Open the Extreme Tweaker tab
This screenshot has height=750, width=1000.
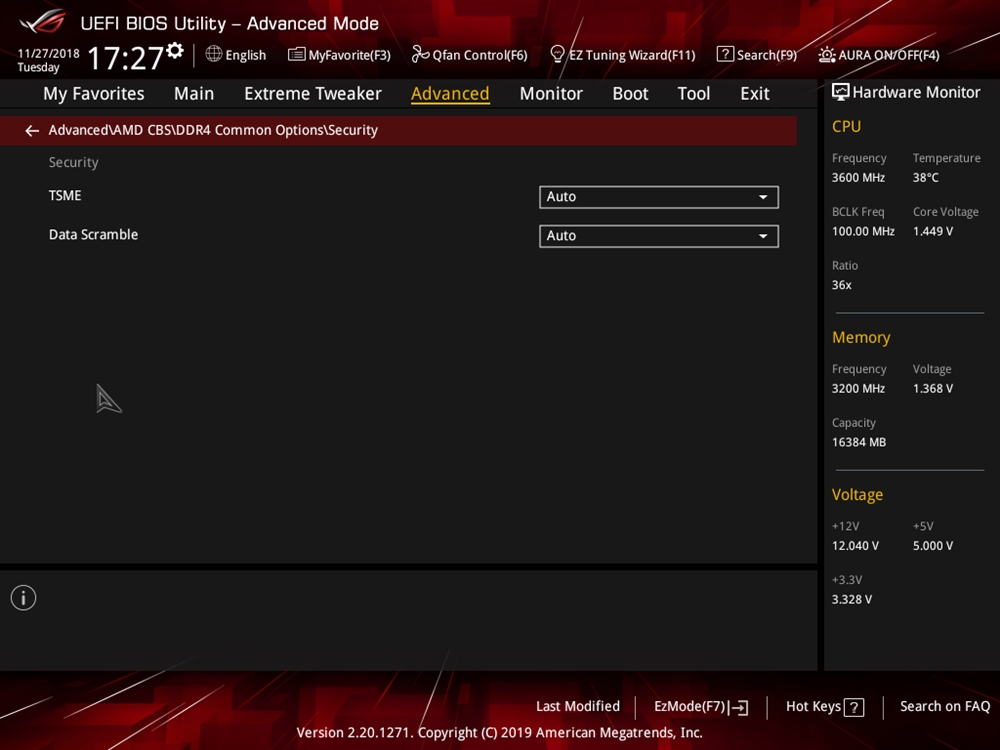pyautogui.click(x=312, y=94)
